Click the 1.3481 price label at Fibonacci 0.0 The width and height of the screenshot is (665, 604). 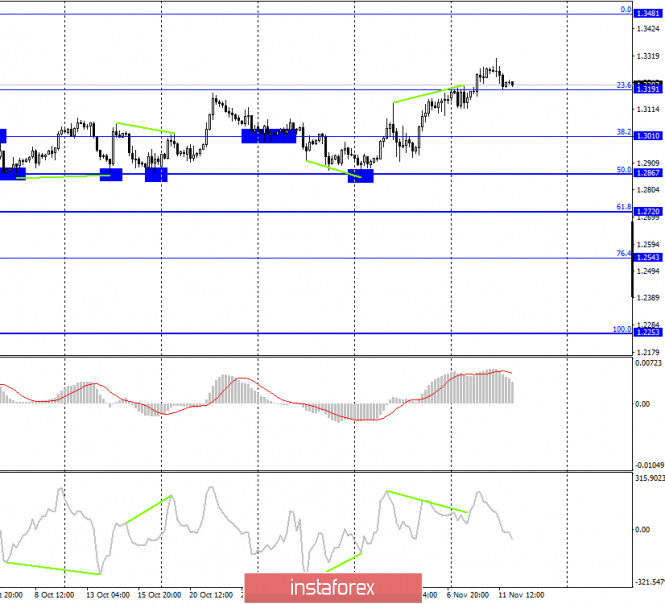[x=648, y=14]
